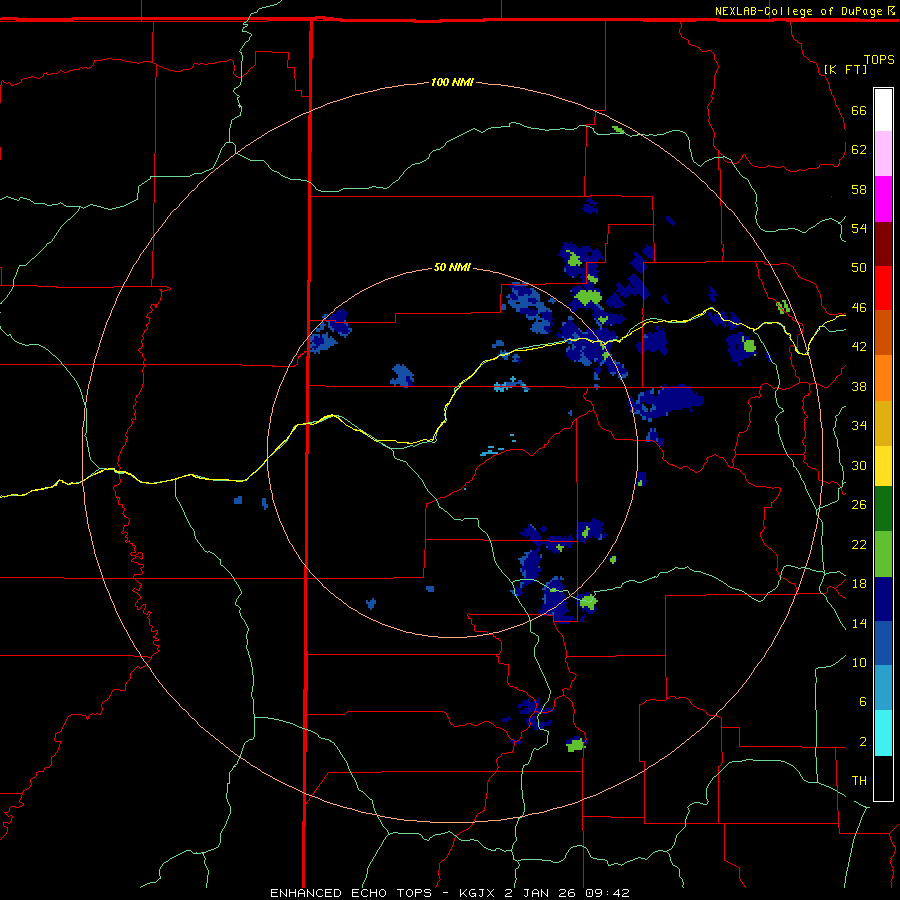Click the light pink legend swatch
This screenshot has height=900, width=900.
tap(883, 153)
